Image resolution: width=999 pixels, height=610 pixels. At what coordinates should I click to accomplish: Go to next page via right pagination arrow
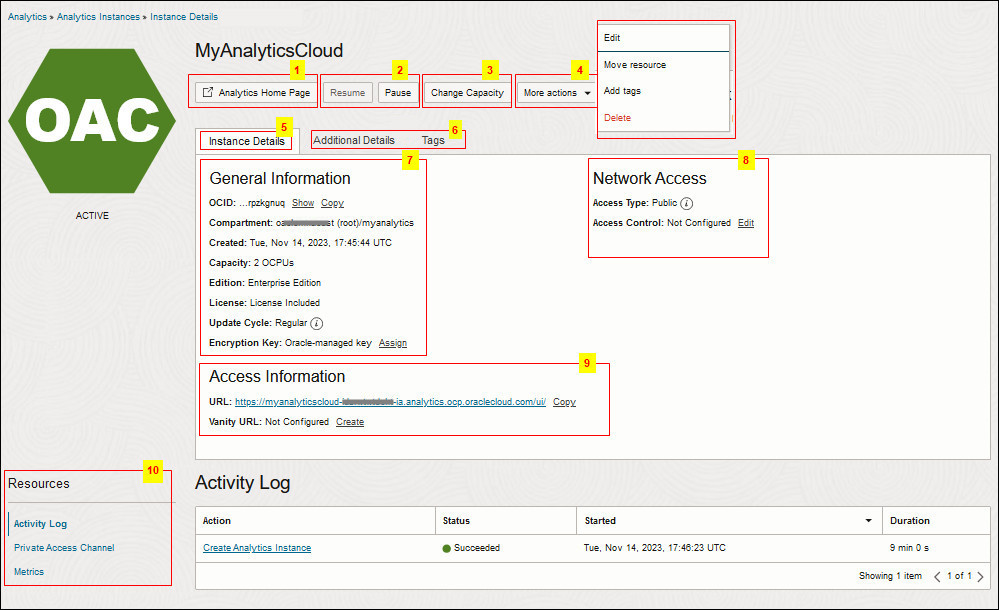coord(980,576)
